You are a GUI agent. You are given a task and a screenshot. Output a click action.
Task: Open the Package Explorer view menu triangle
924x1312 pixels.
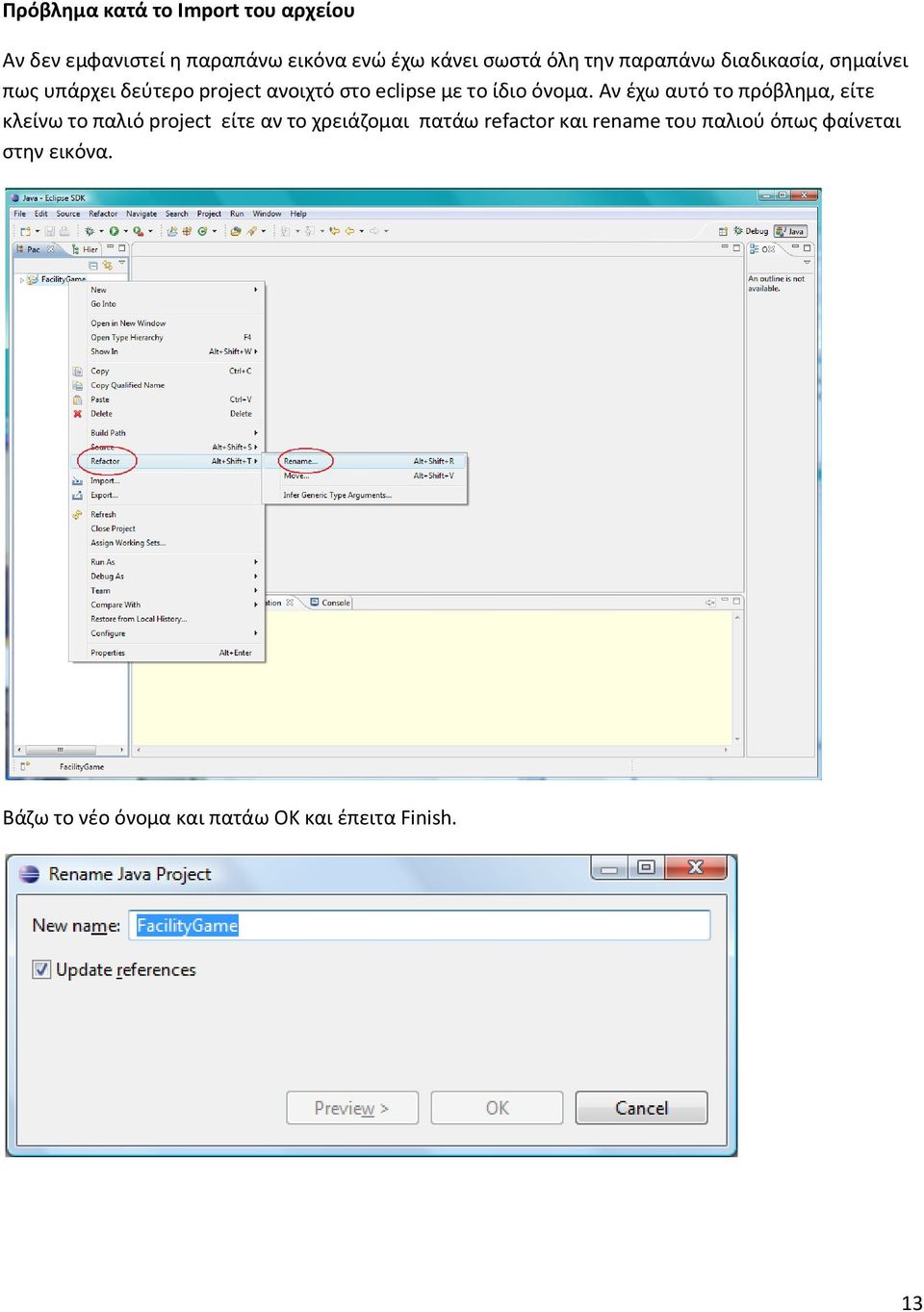coord(121,263)
